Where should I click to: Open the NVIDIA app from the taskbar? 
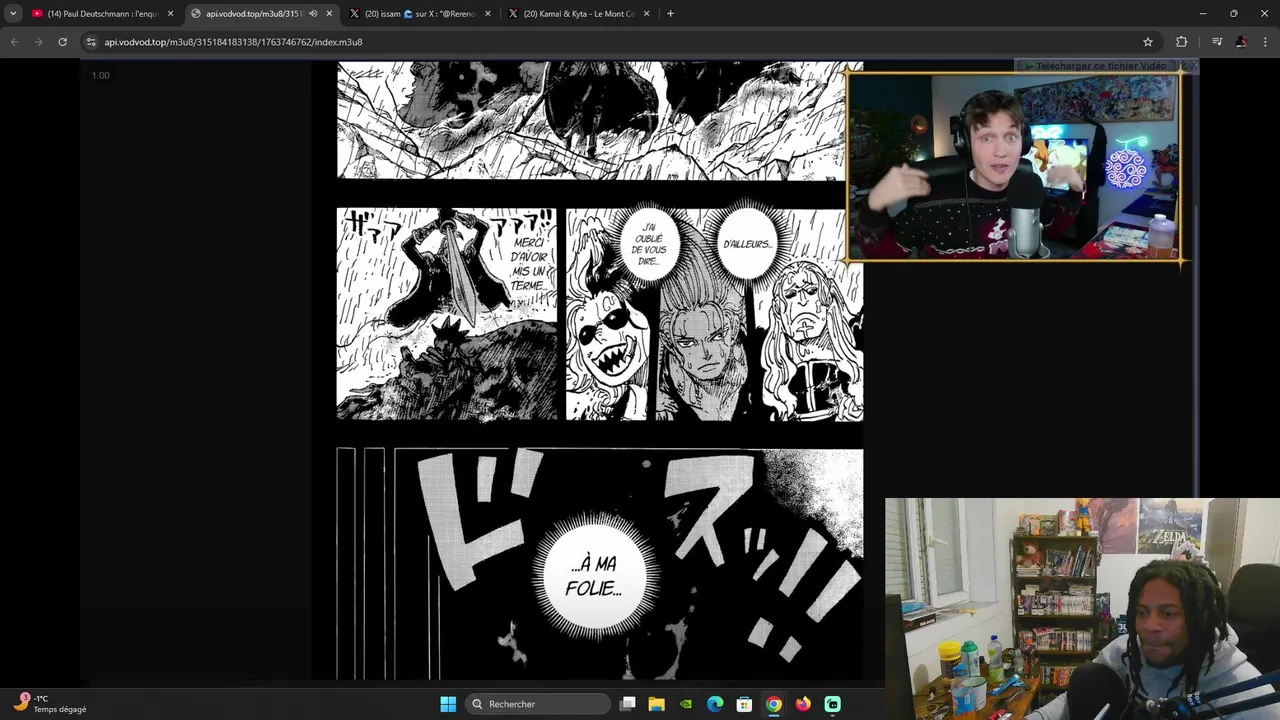pos(685,704)
